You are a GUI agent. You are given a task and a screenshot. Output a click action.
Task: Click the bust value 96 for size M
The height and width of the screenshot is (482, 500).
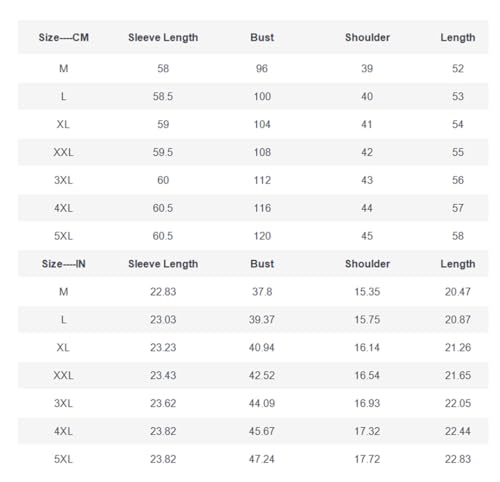(x=262, y=69)
